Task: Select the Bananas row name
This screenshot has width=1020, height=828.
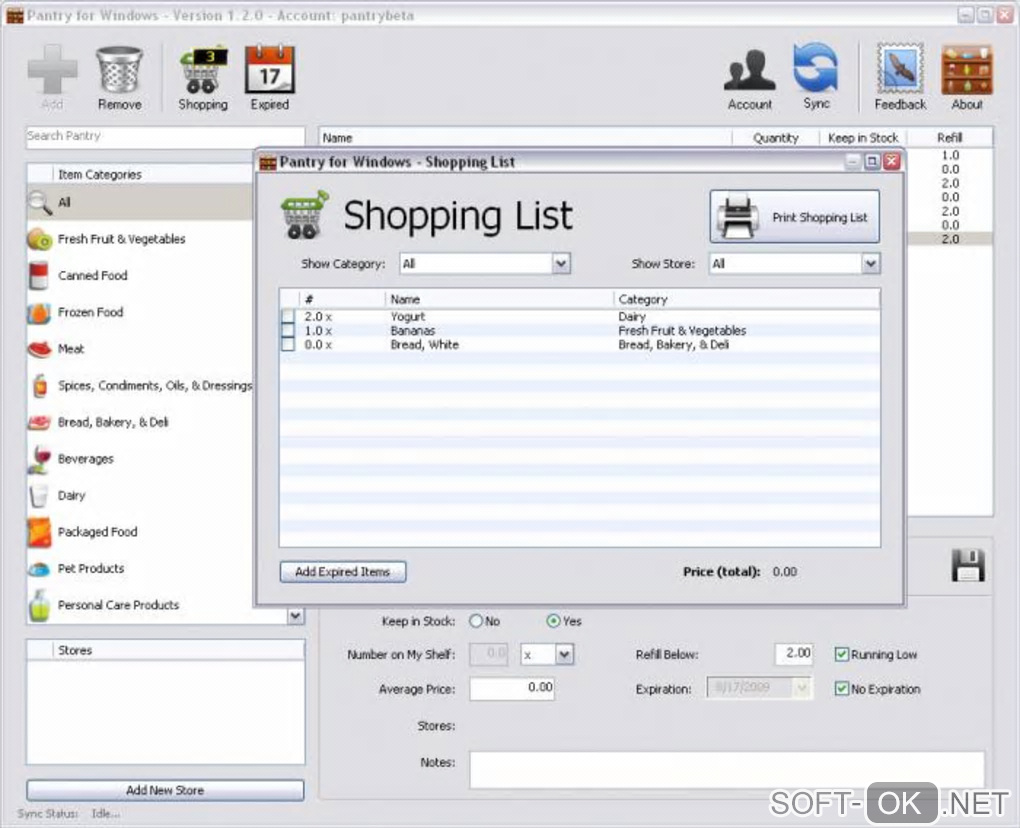Action: (412, 330)
